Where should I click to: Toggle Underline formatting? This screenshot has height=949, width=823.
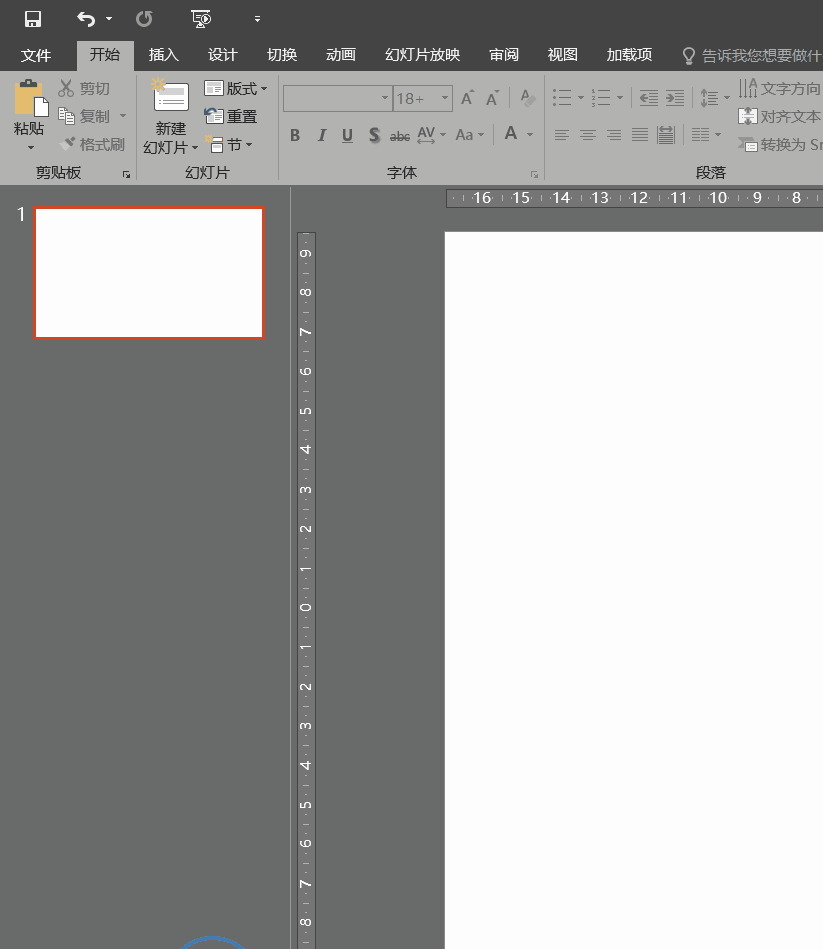(347, 135)
